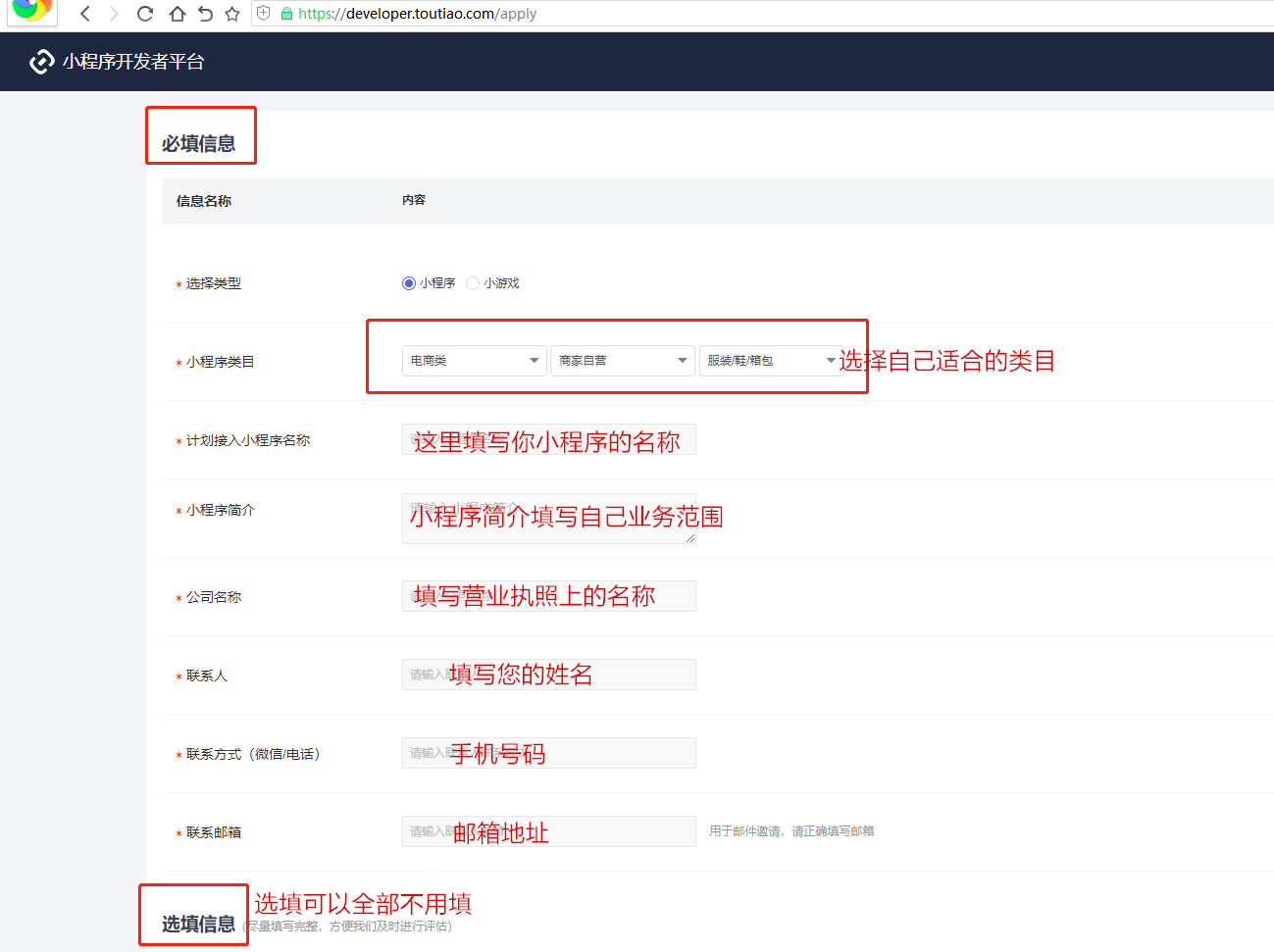1274x952 pixels.
Task: Click the 小程序开发者平台 logo icon
Action: click(42, 62)
